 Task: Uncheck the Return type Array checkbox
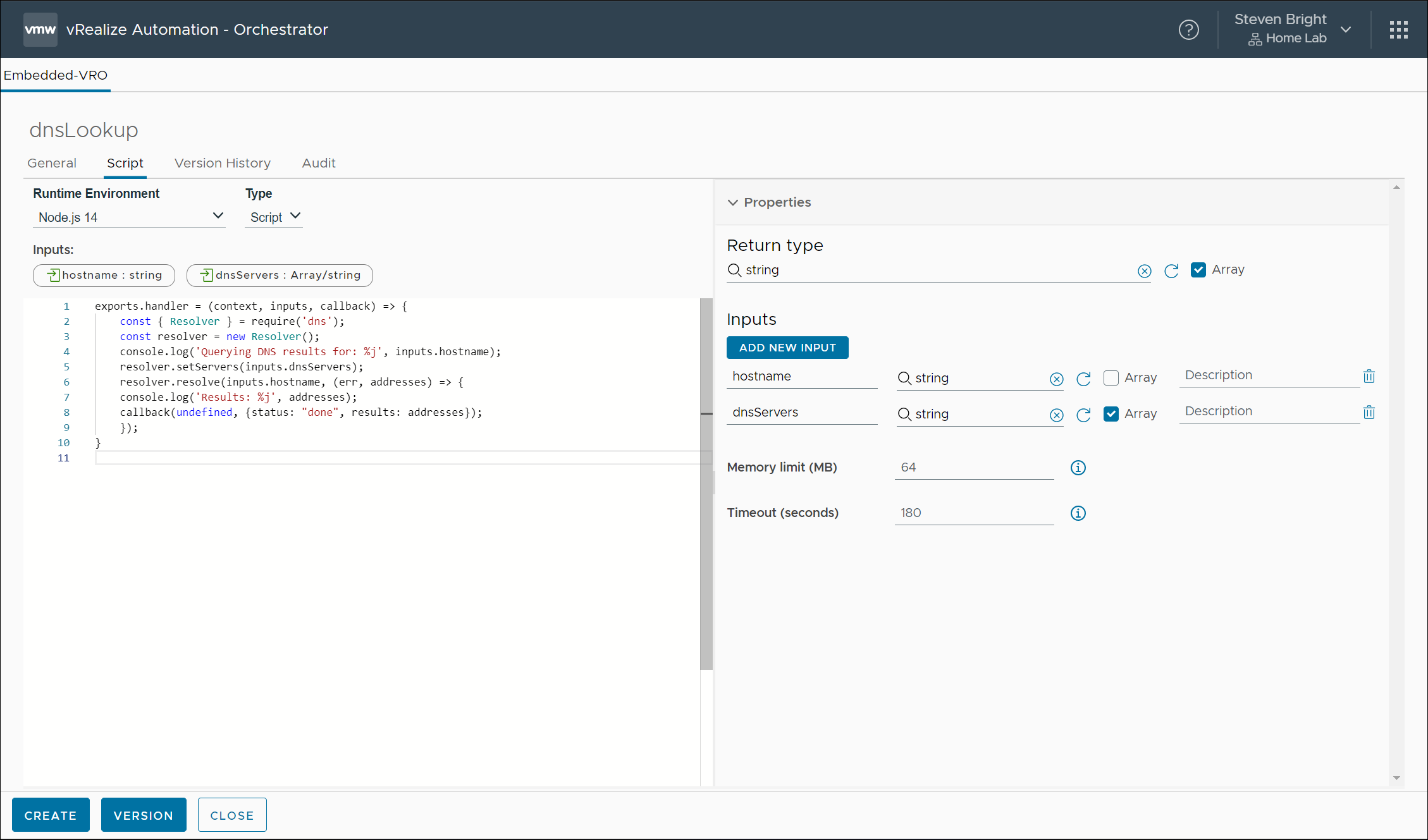point(1198,270)
